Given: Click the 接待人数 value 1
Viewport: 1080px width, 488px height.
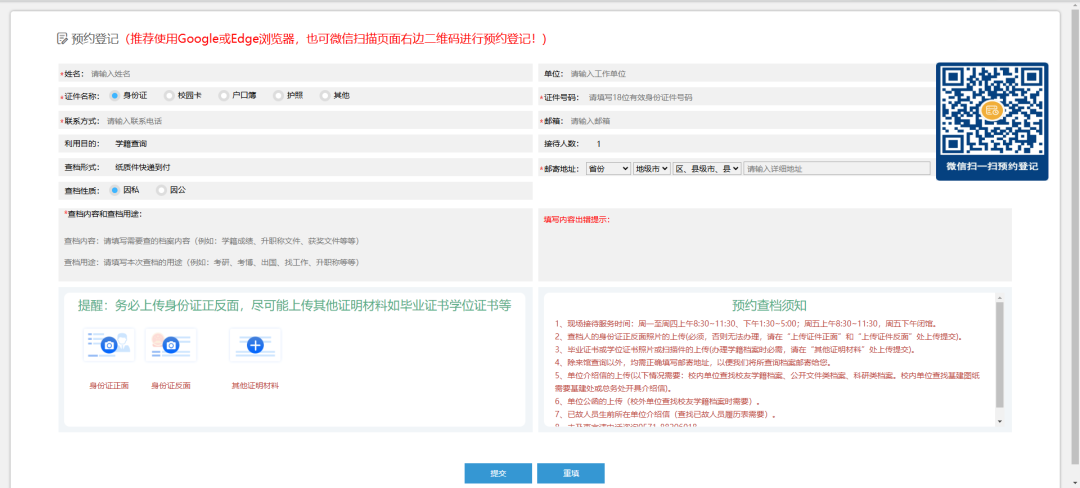Looking at the screenshot, I should [x=599, y=144].
